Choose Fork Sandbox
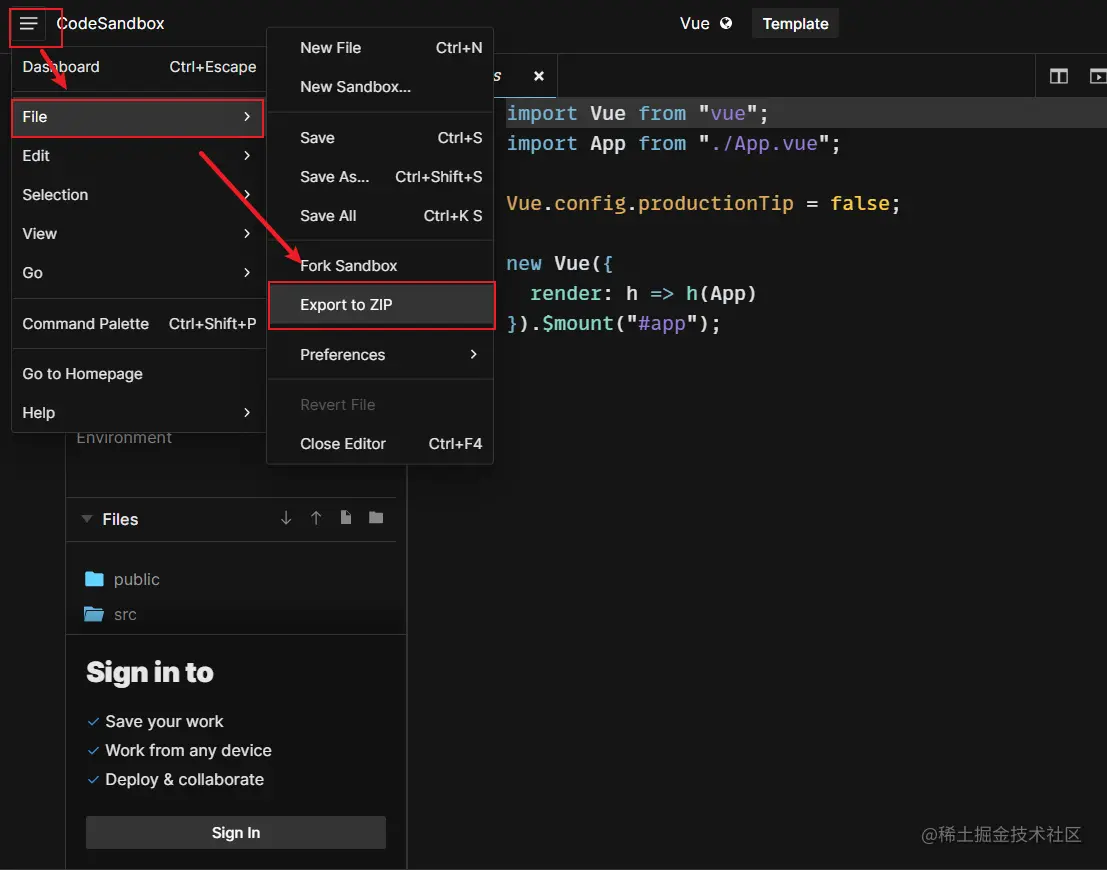 (380, 266)
